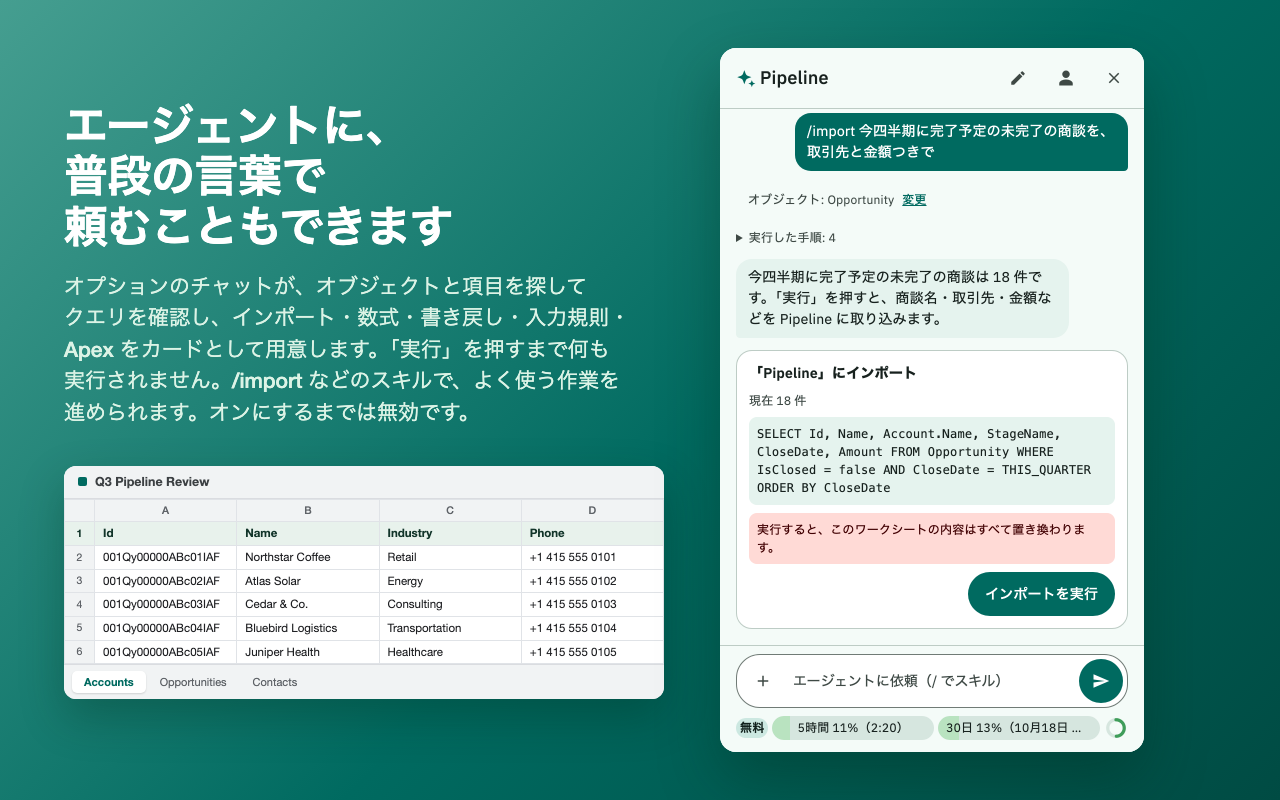Click the Transportation industry cell
Image resolution: width=1280 pixels, height=800 pixels.
click(450, 628)
